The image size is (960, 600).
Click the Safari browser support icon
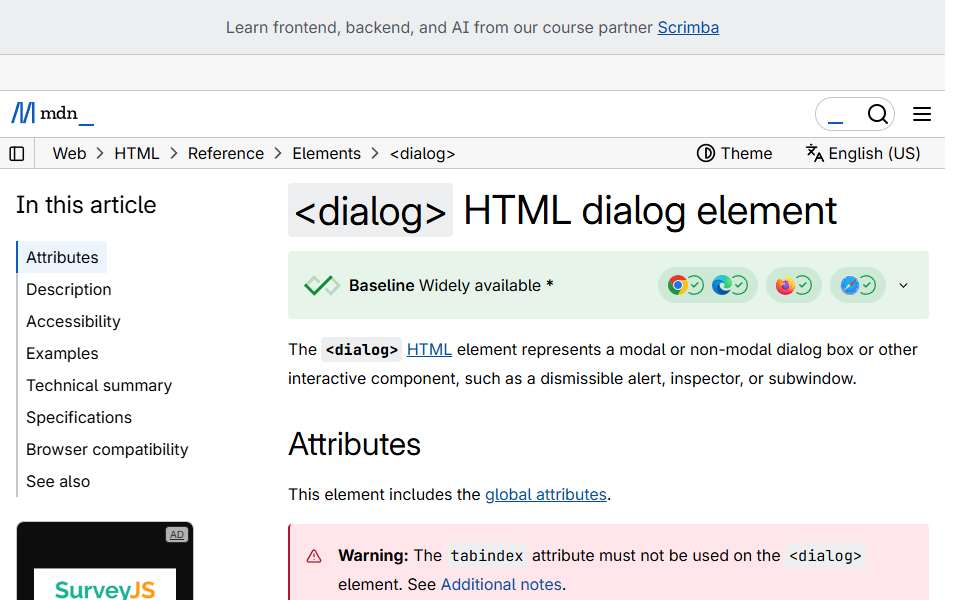(x=849, y=285)
